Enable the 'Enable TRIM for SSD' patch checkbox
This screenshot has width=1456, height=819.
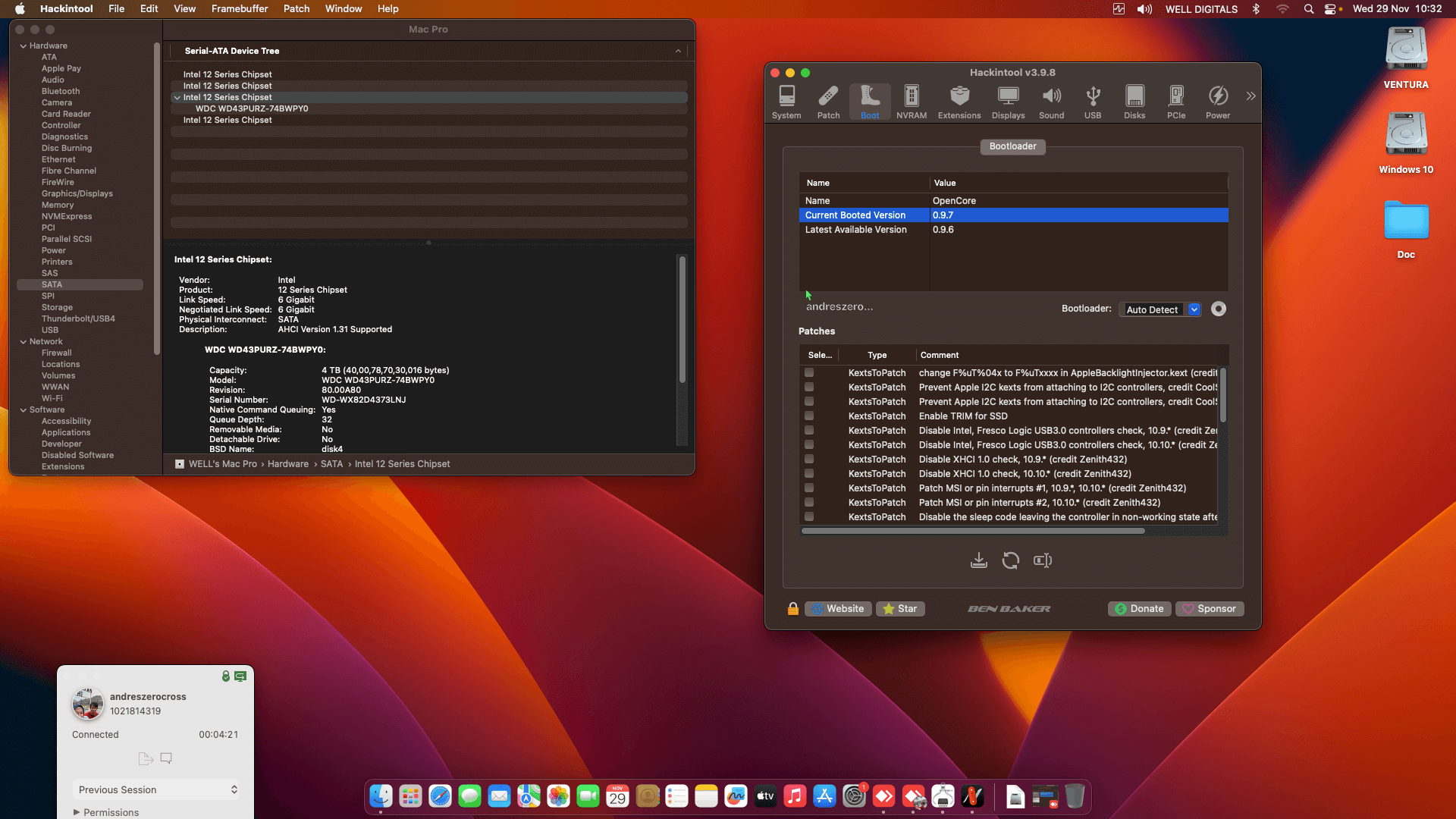coord(809,416)
